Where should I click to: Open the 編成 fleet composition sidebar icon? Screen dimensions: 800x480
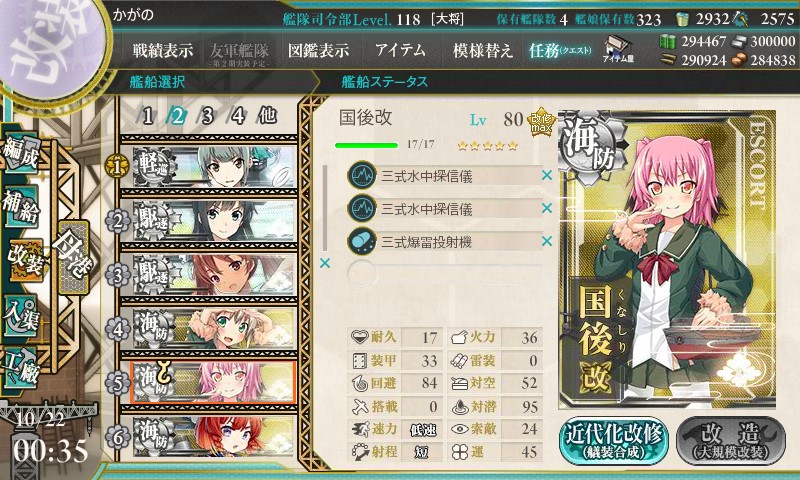click(21, 153)
